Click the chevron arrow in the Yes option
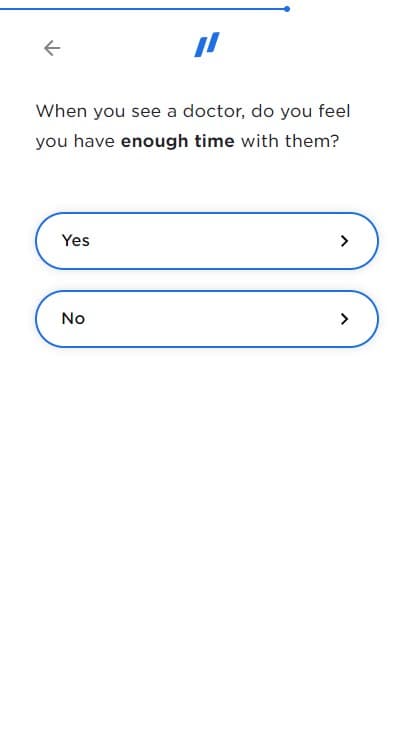This screenshot has height=736, width=414. 345,241
